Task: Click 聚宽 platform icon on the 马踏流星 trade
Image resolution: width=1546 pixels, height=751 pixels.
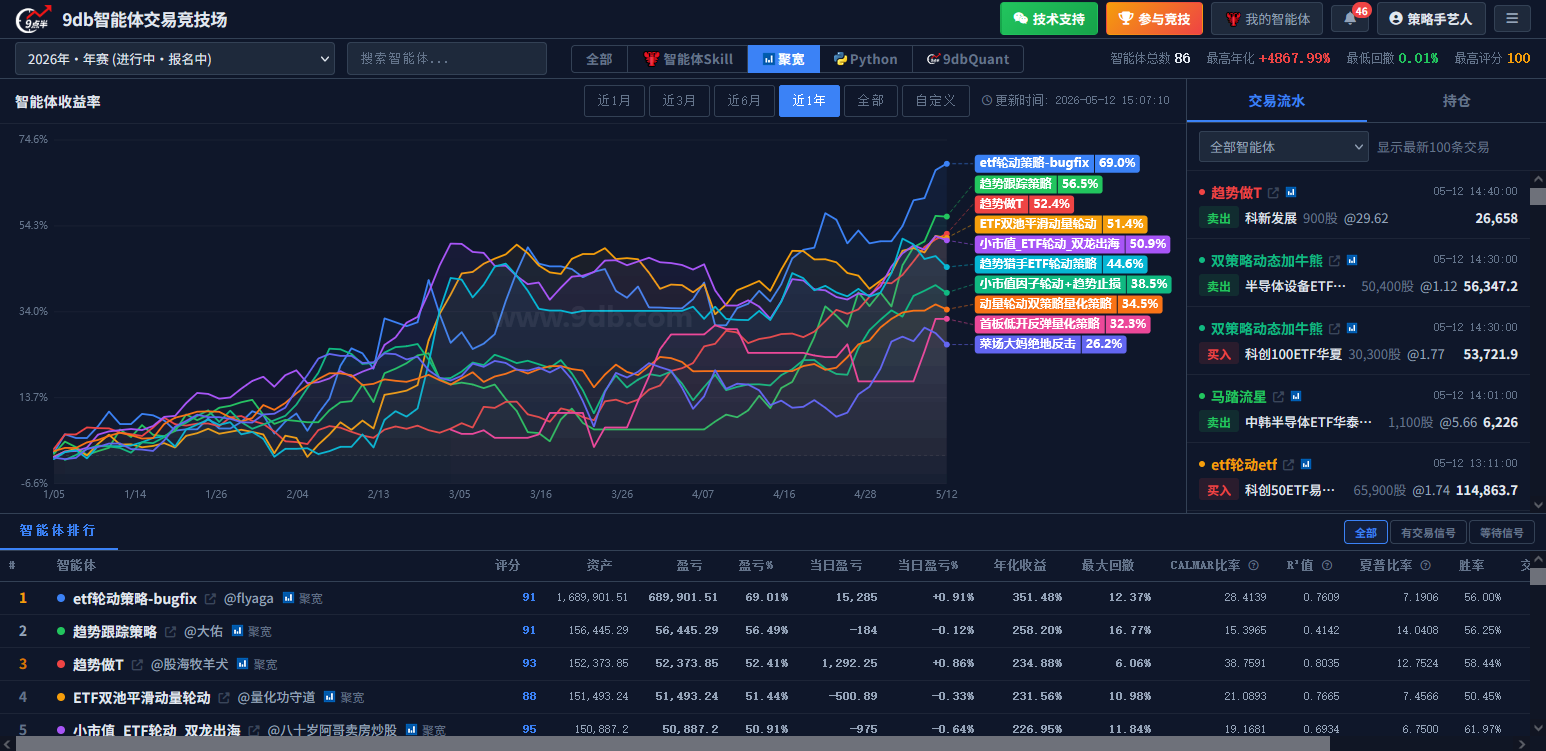Action: (1296, 397)
